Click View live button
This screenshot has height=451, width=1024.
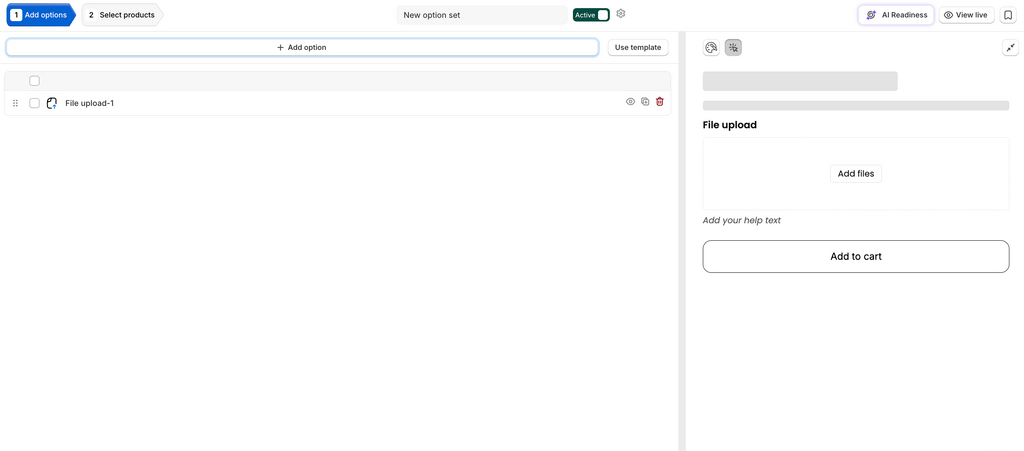pos(966,15)
